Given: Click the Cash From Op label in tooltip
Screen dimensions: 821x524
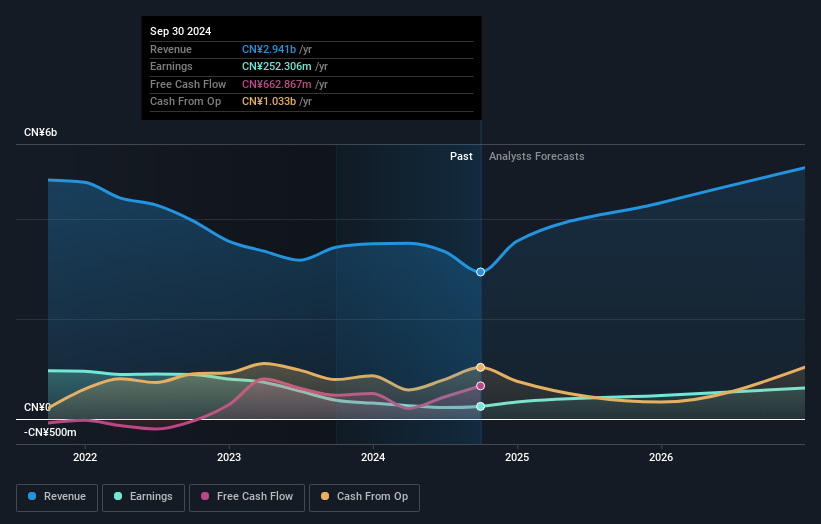Looking at the screenshot, I should [x=185, y=102].
